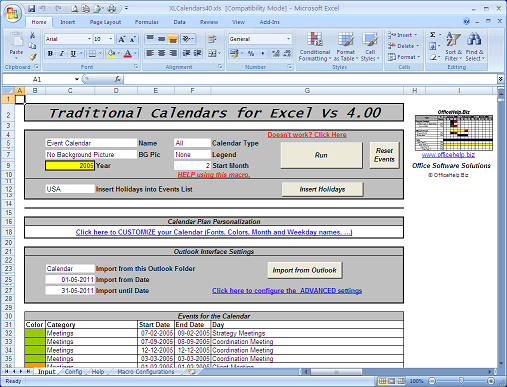
Task: Toggle Underline formatting
Action: point(73,53)
